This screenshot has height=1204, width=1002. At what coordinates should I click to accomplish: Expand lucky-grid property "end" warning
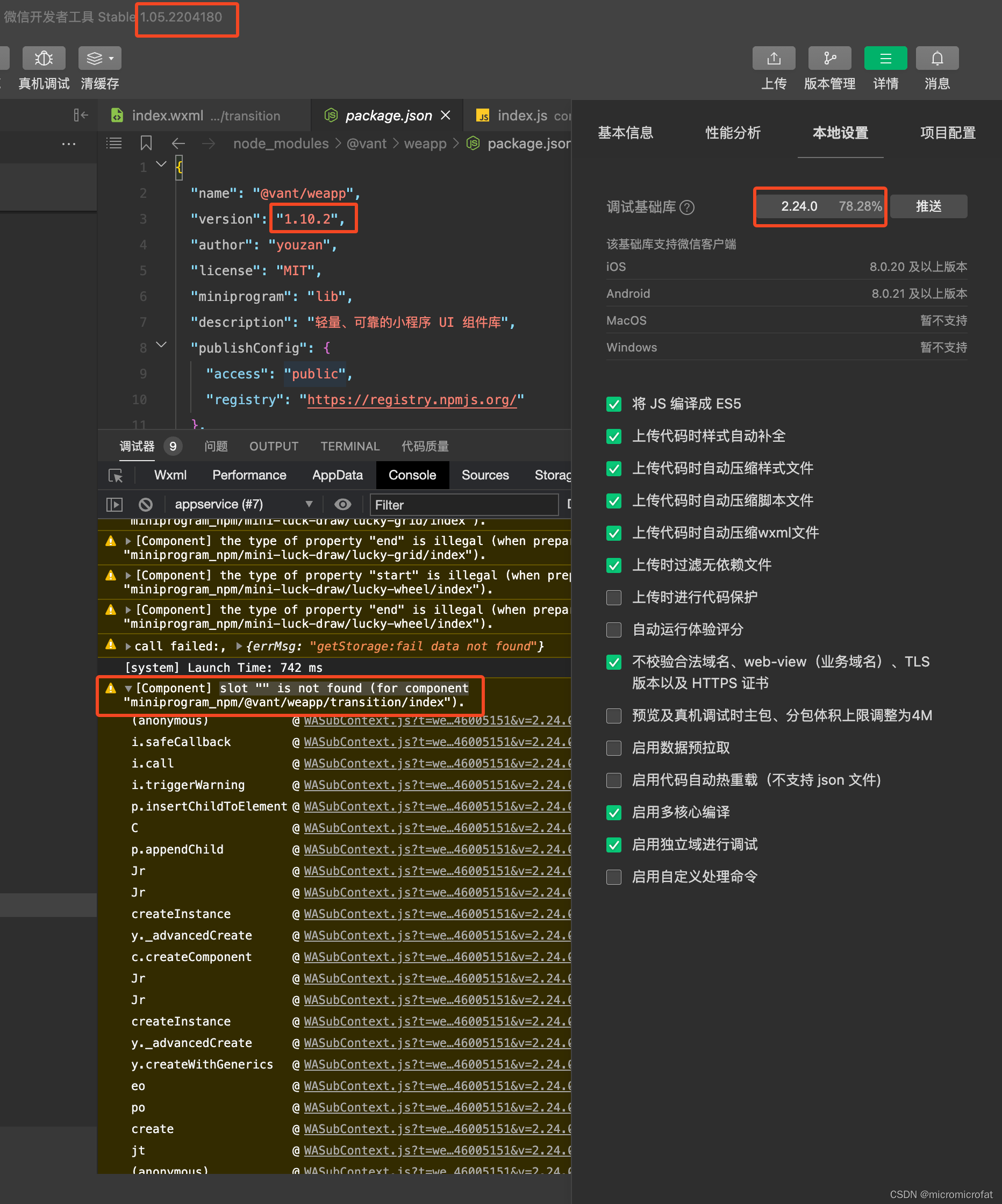pyautogui.click(x=128, y=541)
